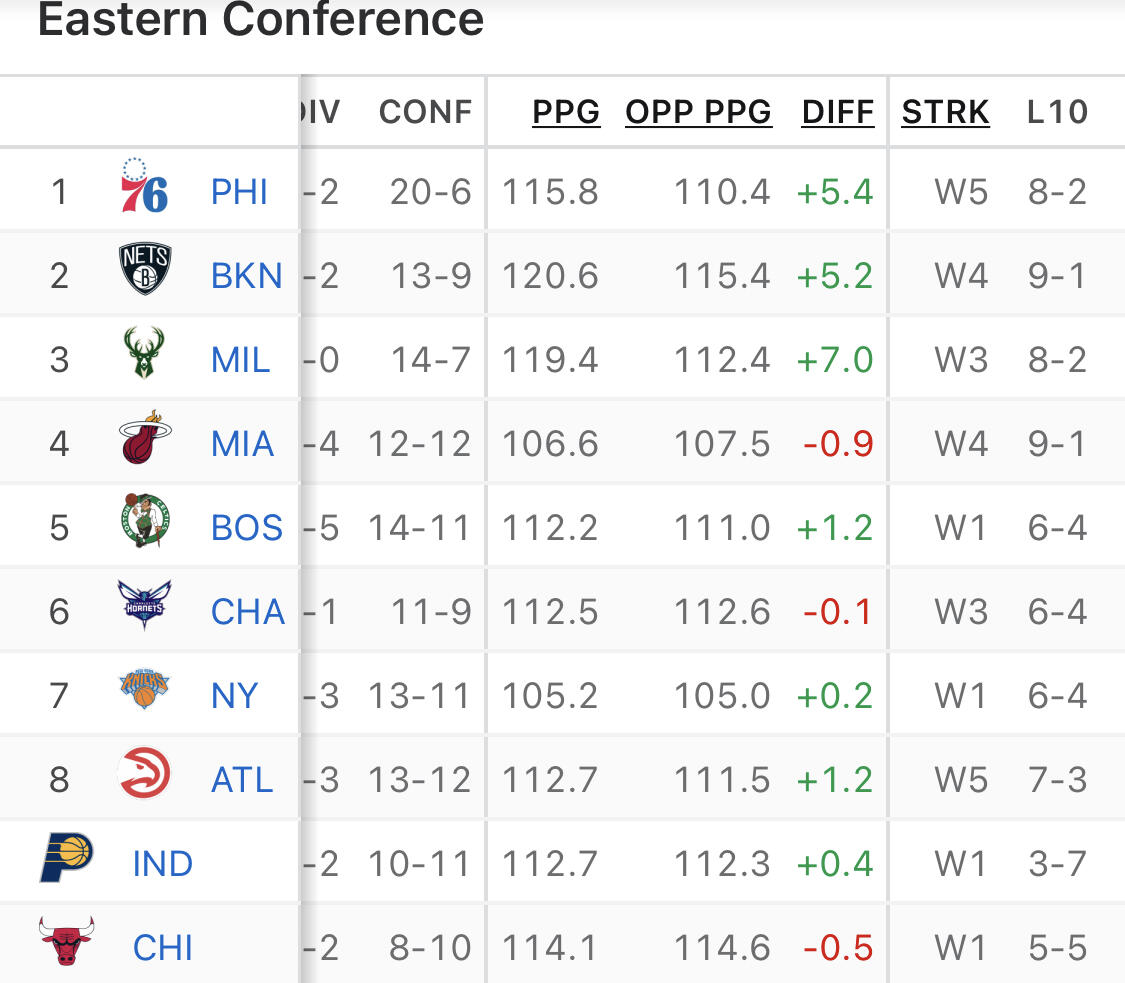Sort table by STRK header
1125x983 pixels.
(x=945, y=112)
